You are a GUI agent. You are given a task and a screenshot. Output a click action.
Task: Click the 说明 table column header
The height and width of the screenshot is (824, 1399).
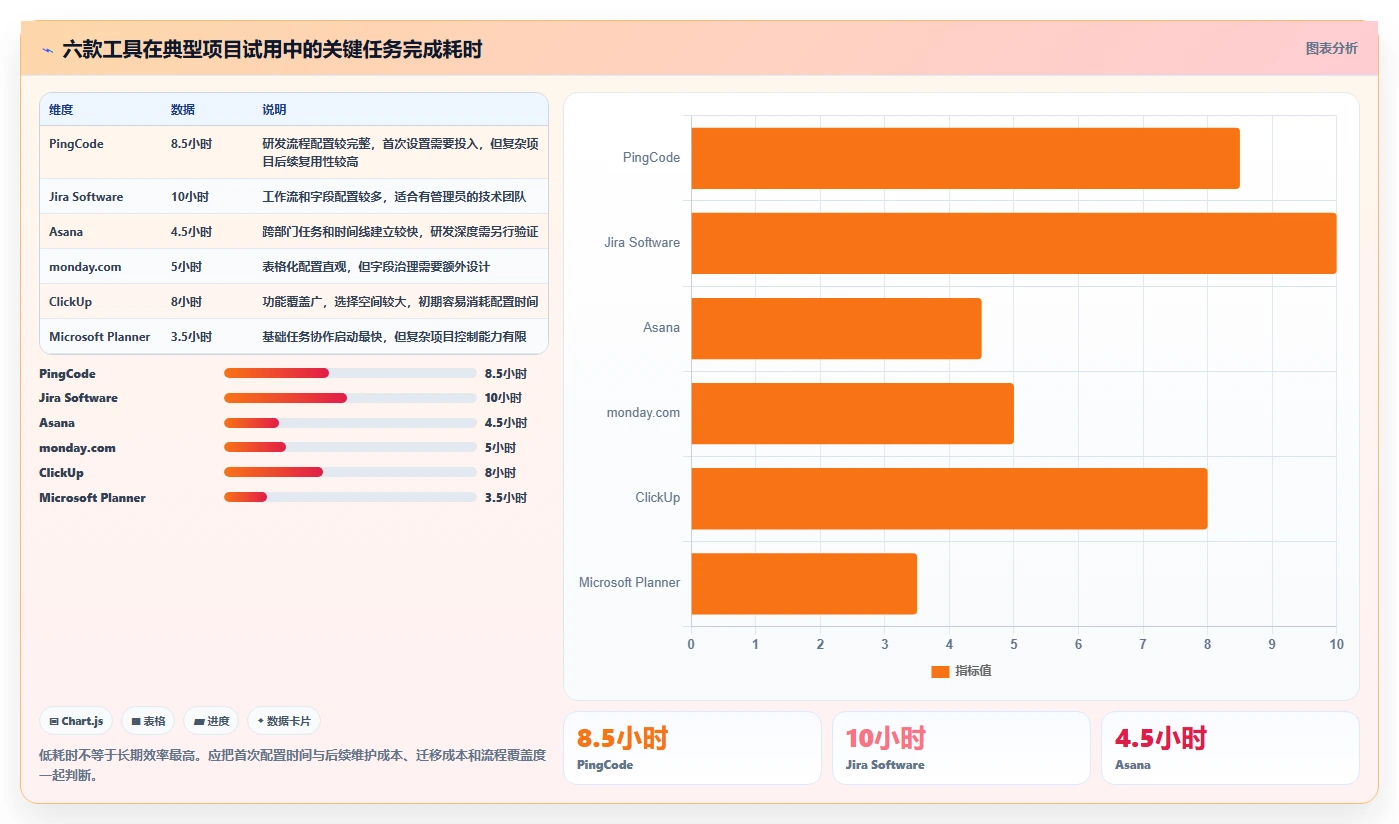(400, 109)
